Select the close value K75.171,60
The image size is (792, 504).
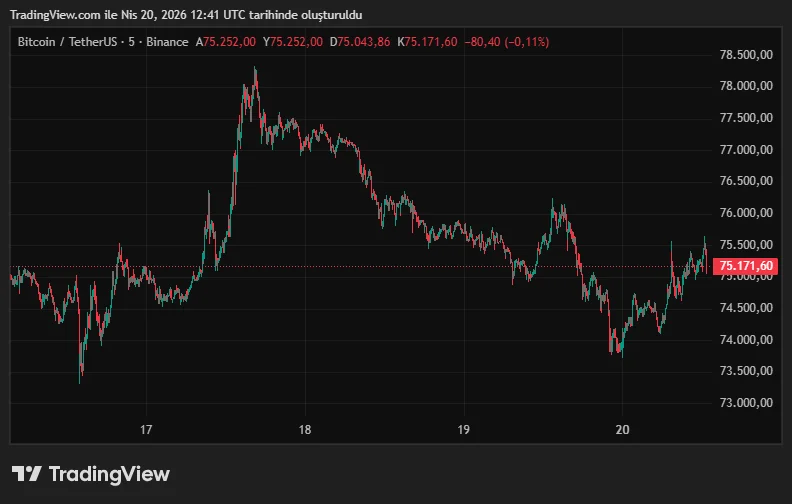click(x=427, y=41)
